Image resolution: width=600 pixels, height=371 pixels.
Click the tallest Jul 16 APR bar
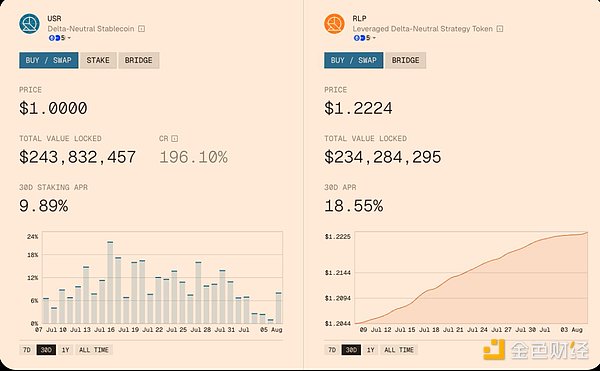coord(110,283)
